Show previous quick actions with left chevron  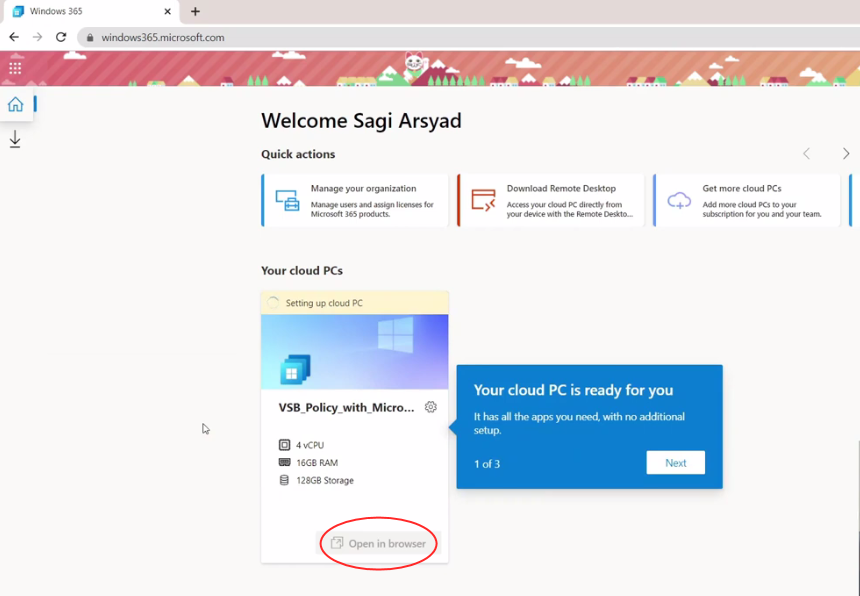coord(806,154)
